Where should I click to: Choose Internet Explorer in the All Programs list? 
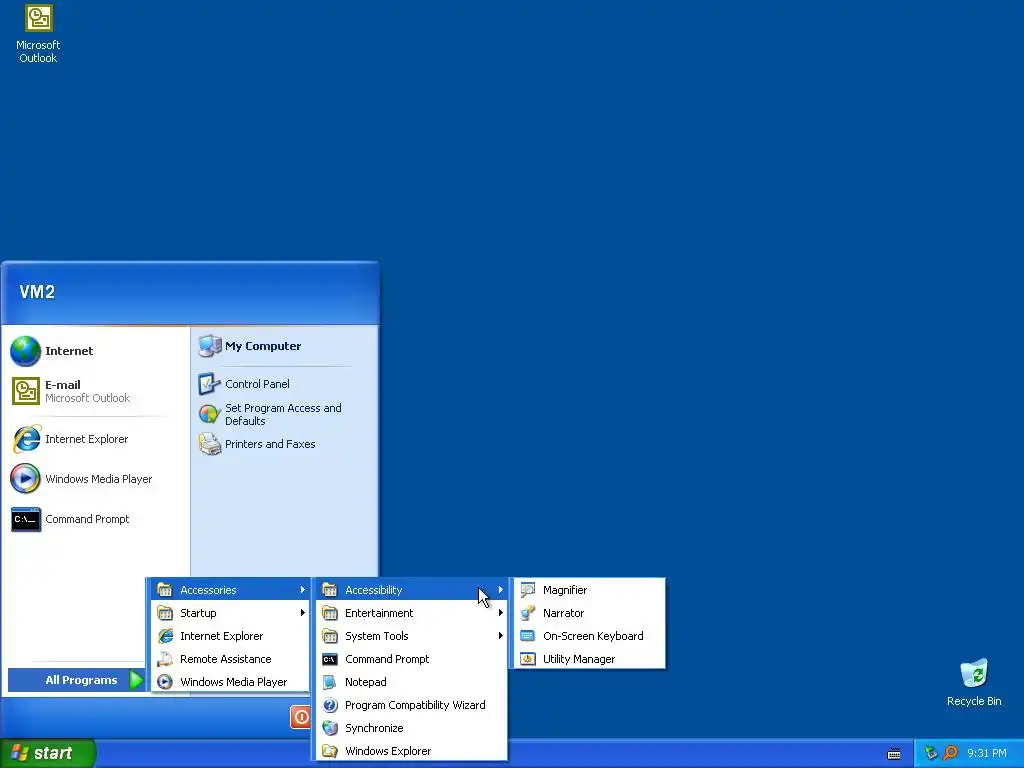pyautogui.click(x=231, y=636)
